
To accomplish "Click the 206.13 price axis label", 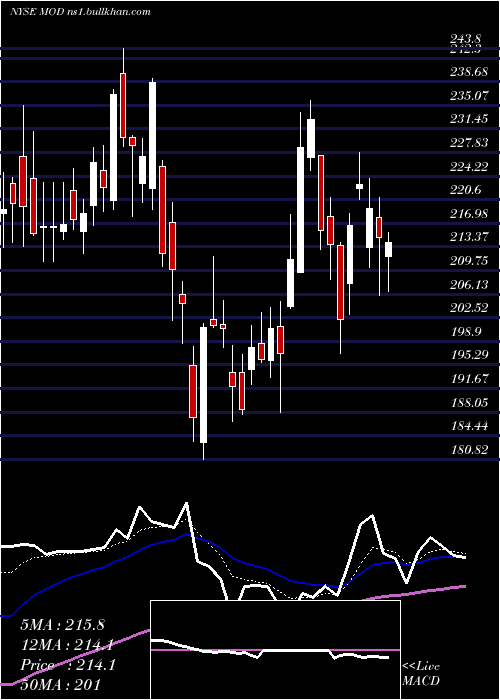I will pos(469,285).
